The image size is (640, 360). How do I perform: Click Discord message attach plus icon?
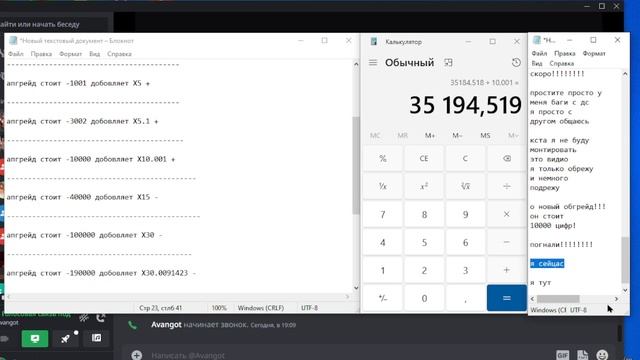click(x=137, y=355)
